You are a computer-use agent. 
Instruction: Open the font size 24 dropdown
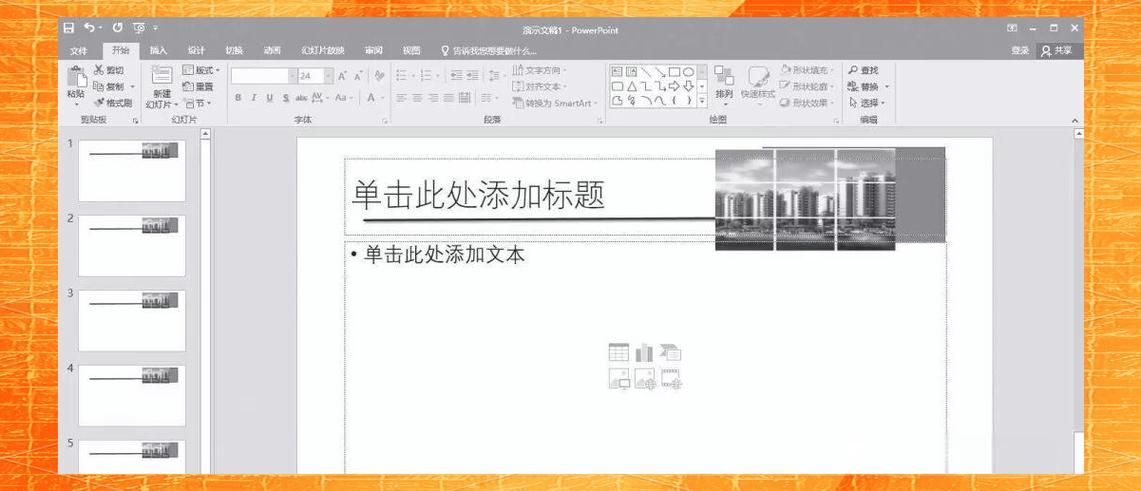point(328,76)
